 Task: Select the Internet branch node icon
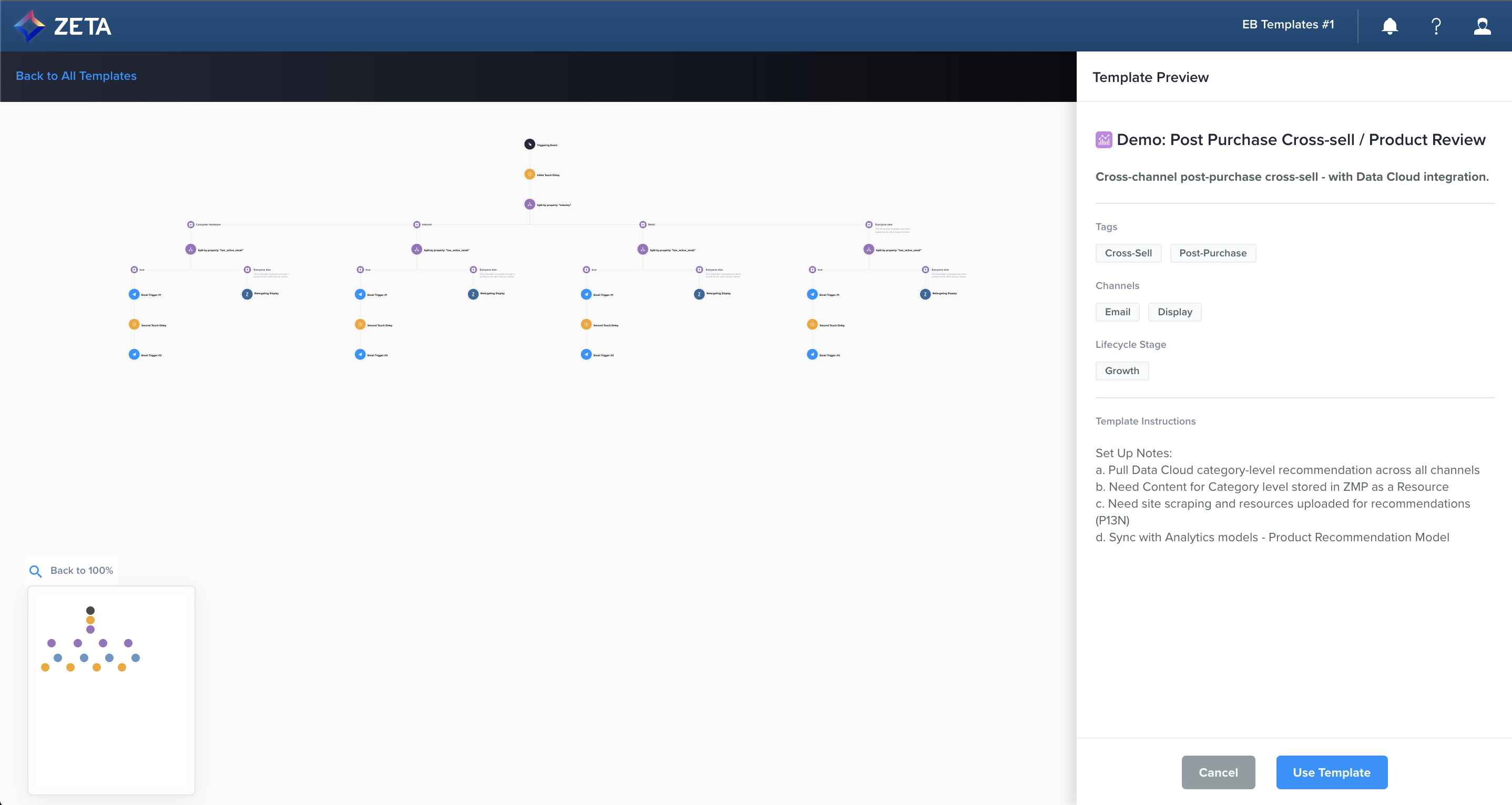pyautogui.click(x=417, y=225)
